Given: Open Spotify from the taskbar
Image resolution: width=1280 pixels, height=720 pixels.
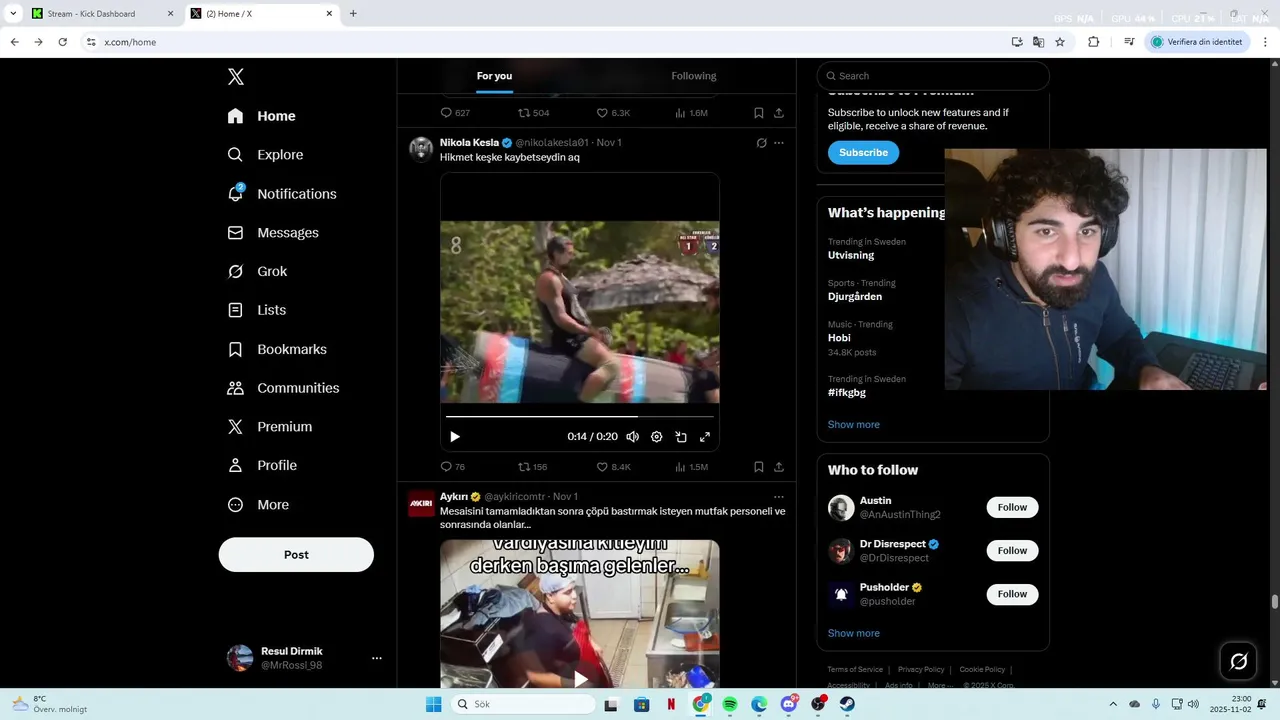Looking at the screenshot, I should click(730, 705).
